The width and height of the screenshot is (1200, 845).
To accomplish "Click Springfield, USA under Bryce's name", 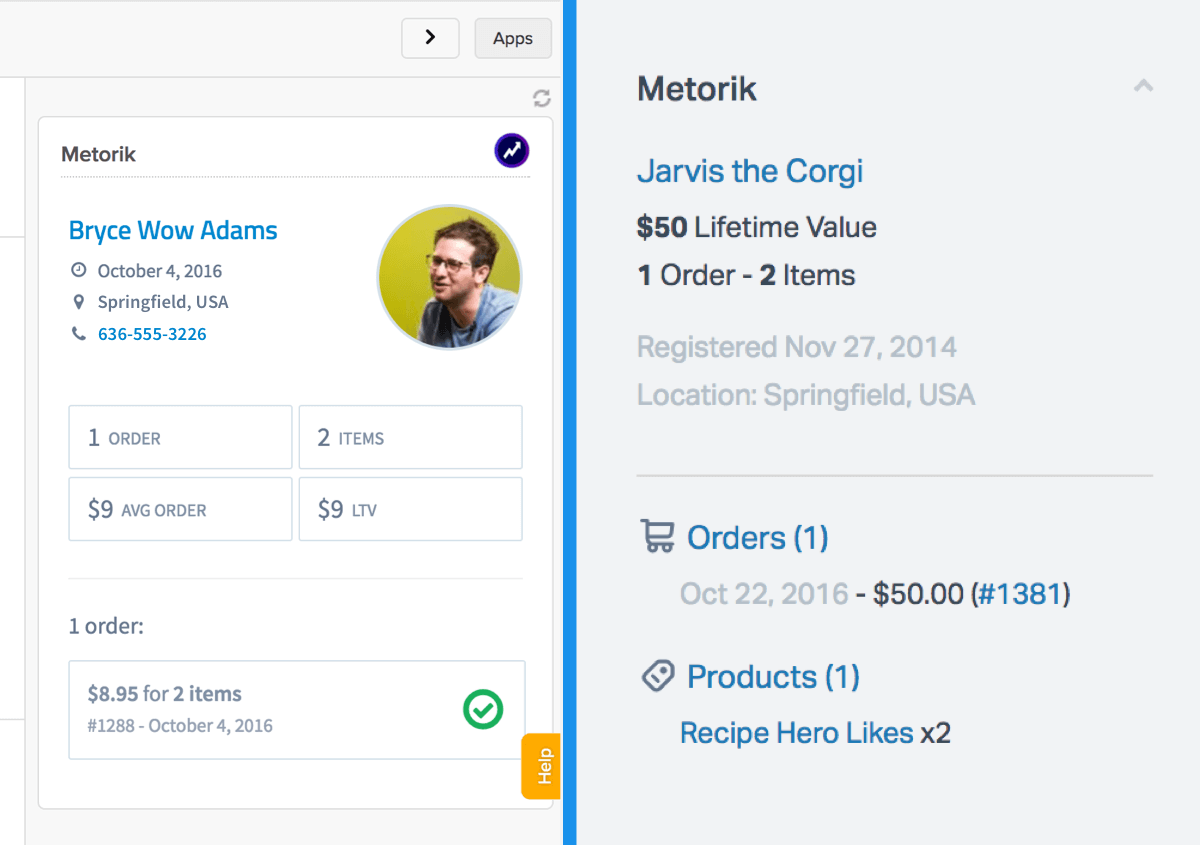I will 163,302.
